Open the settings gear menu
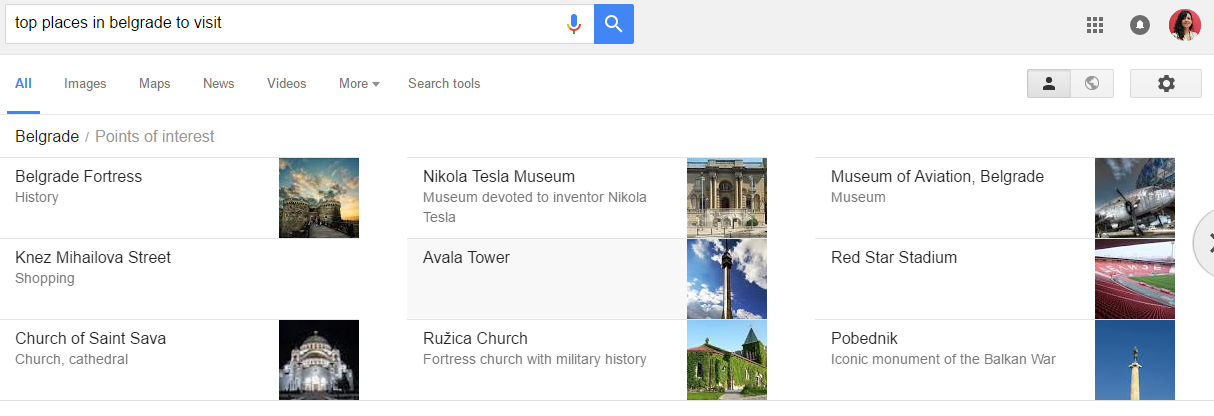The width and height of the screenshot is (1214, 416). [x=1166, y=84]
